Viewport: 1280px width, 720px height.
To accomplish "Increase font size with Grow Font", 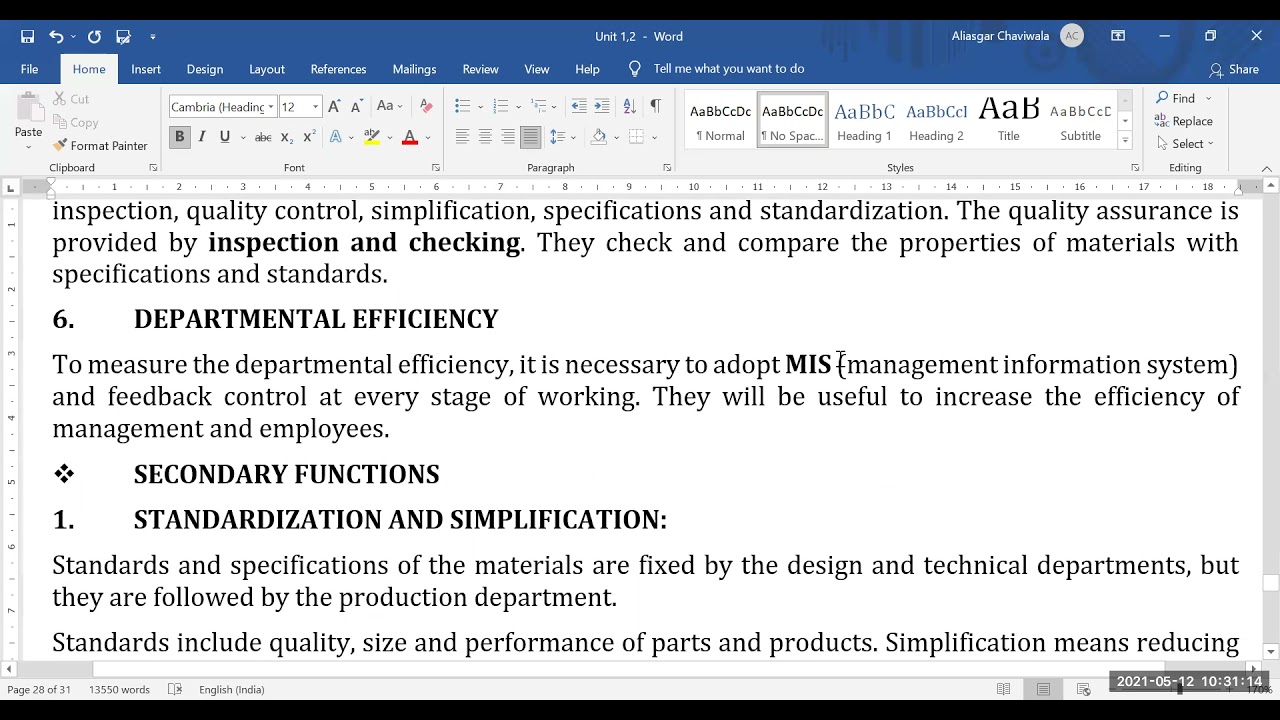I will (334, 107).
